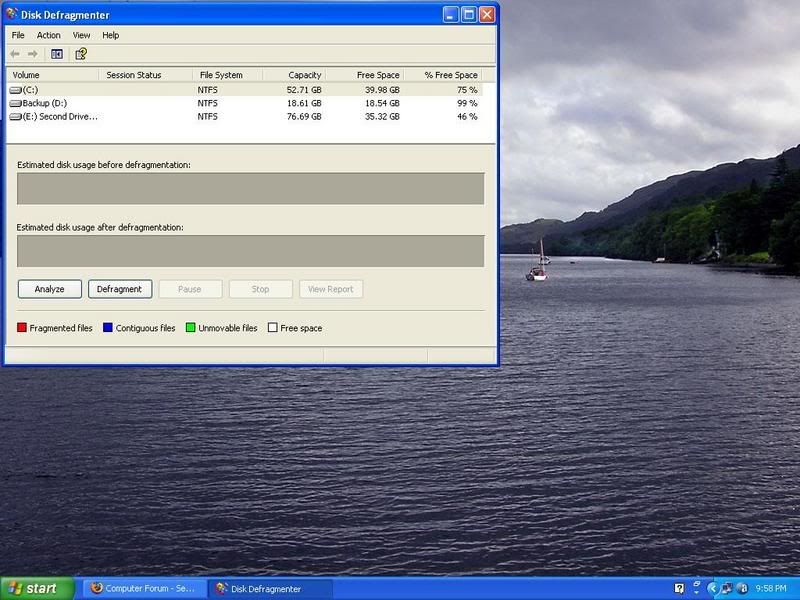Open the File menu
Viewport: 800px width, 600px height.
click(x=18, y=35)
